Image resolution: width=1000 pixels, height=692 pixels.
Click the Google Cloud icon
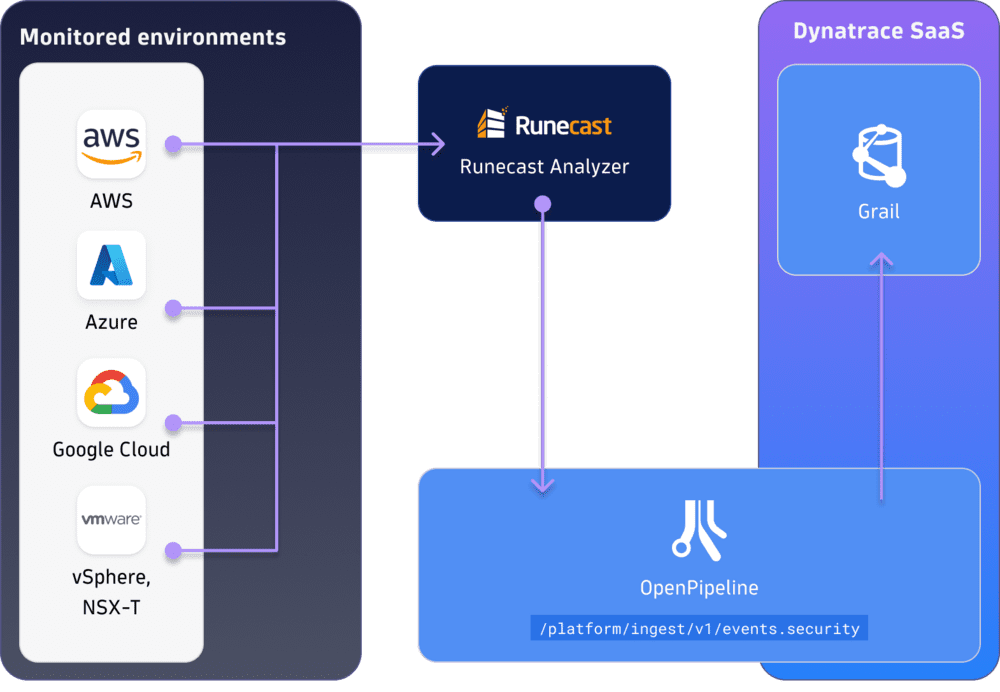[111, 392]
